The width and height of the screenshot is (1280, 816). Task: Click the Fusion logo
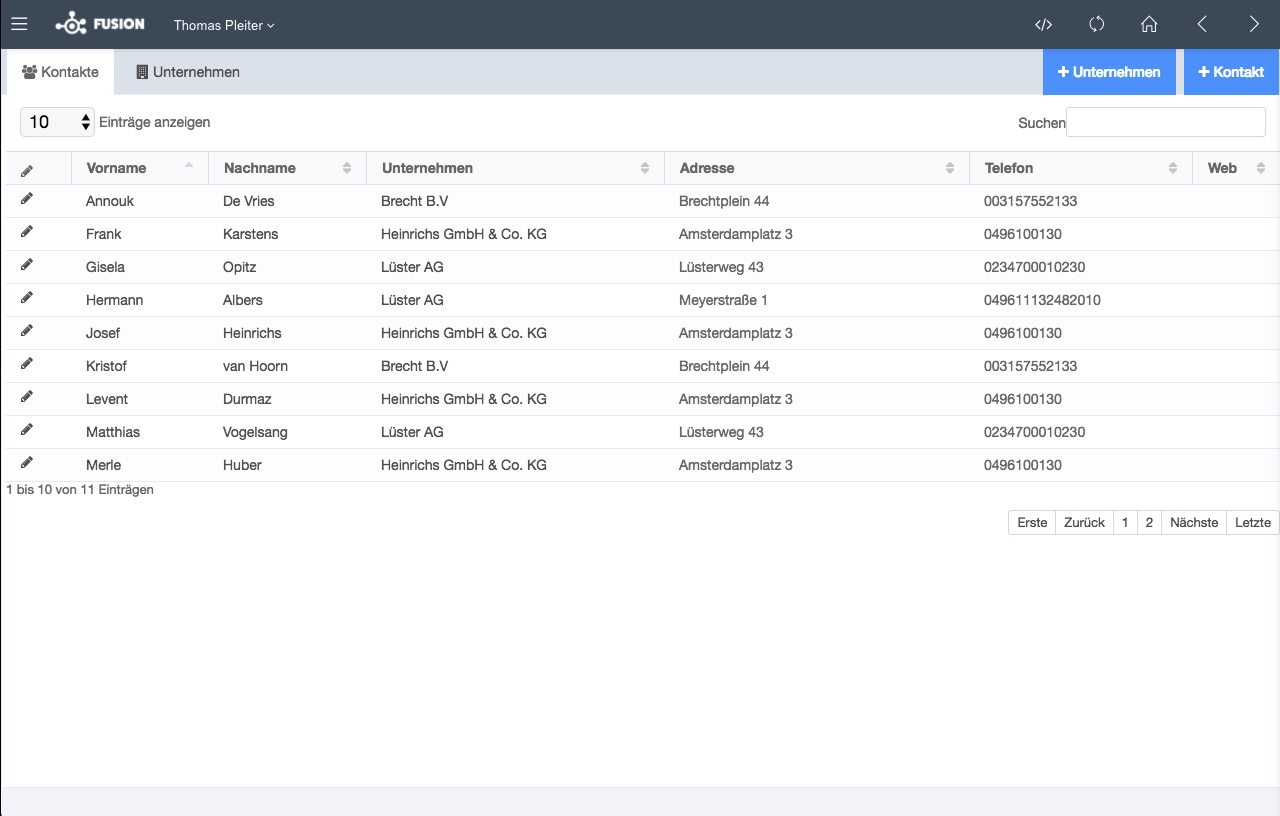(100, 24)
